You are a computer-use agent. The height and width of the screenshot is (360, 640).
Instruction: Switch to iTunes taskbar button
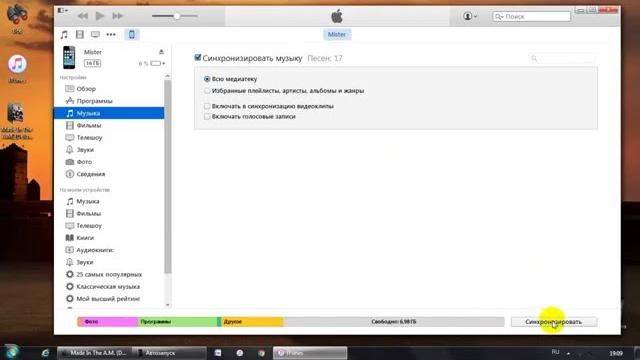[310, 353]
